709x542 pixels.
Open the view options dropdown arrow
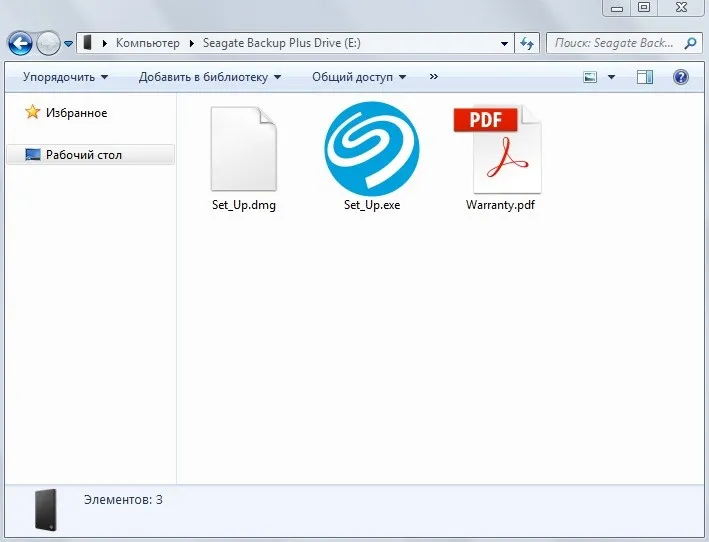tap(611, 77)
